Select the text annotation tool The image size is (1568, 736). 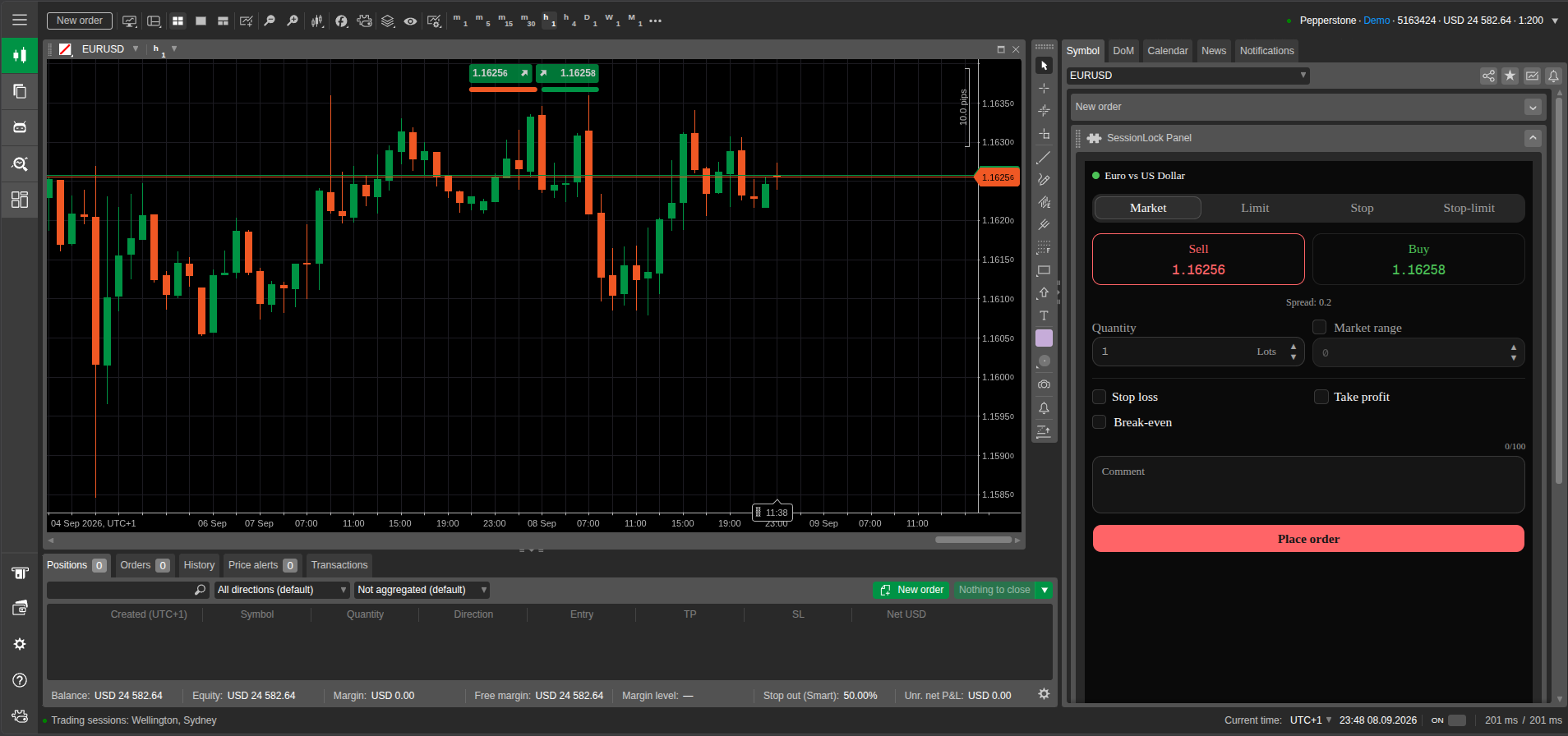(x=1044, y=315)
